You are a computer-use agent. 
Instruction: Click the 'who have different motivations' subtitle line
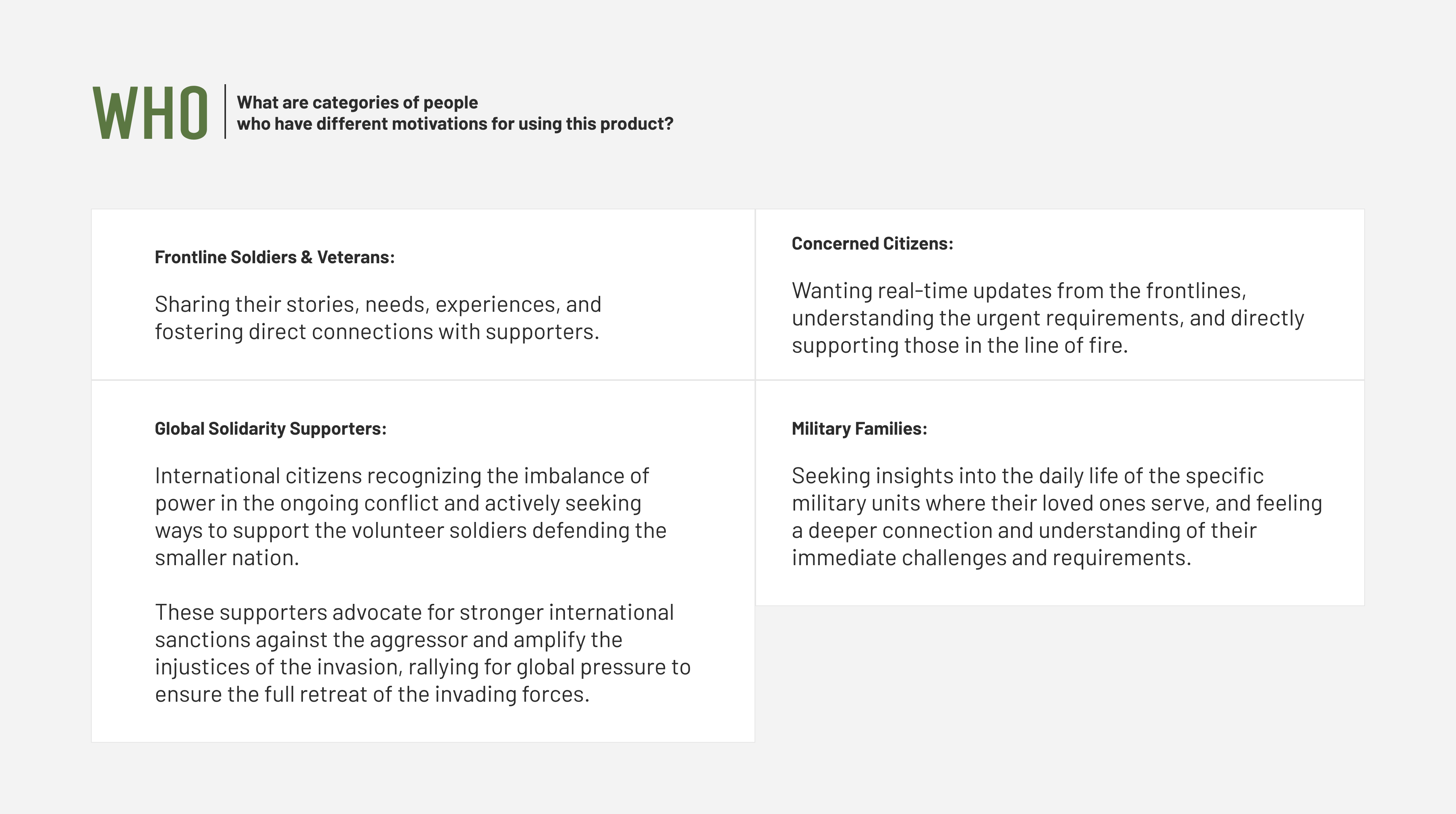[x=455, y=124]
